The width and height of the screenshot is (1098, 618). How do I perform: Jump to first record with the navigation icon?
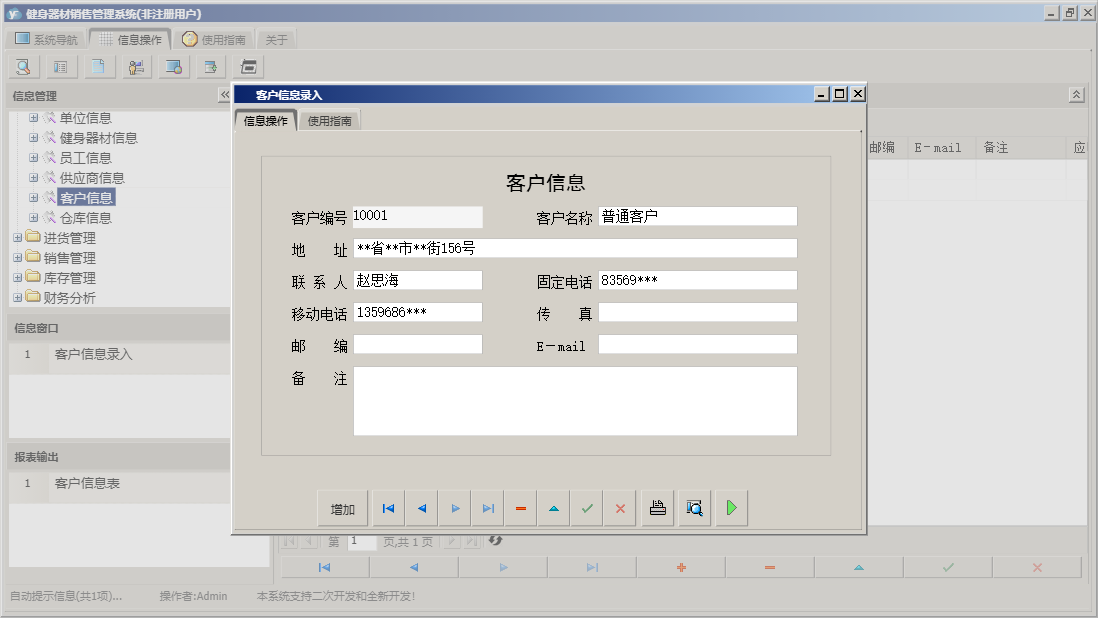point(388,508)
